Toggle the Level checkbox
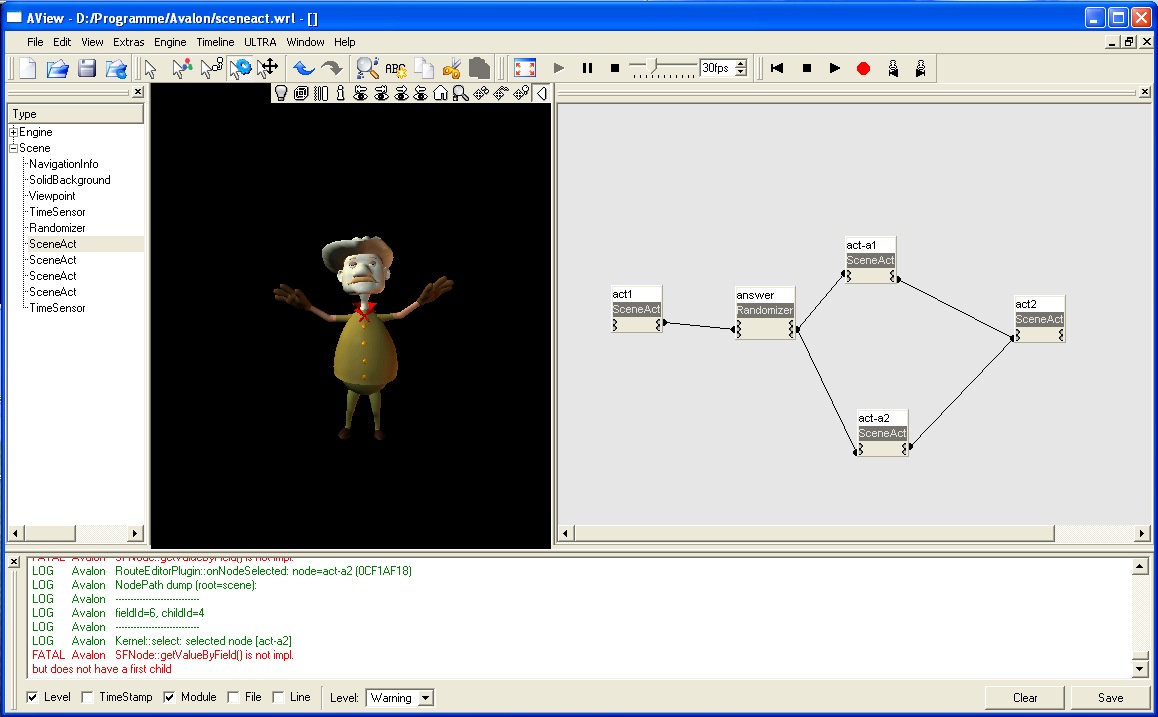Screen dimensions: 1158x717 32,697
